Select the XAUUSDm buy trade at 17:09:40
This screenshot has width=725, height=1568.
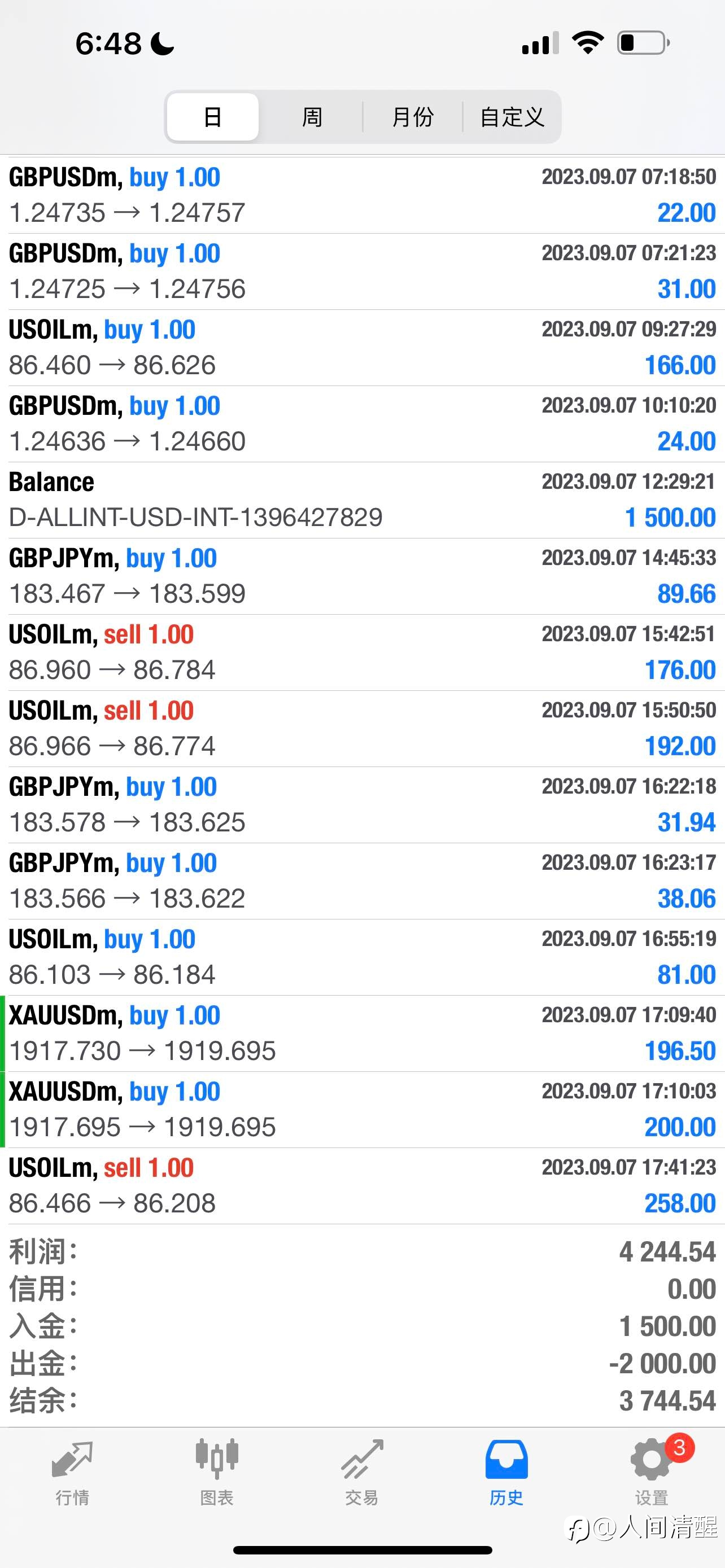[362, 1033]
